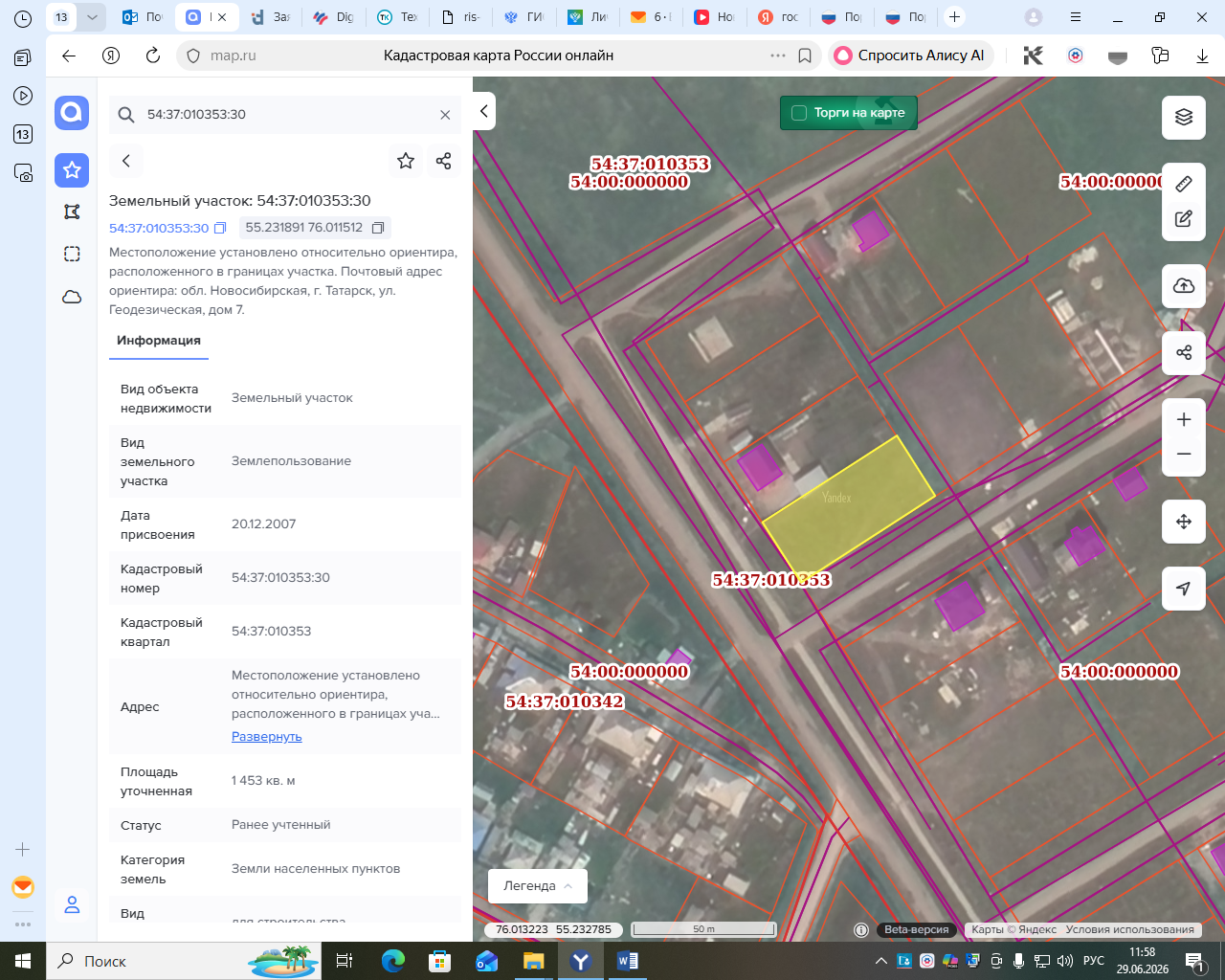Screen dimensions: 1225x980
Task: Add parcel to favorites with star
Action: click(x=406, y=161)
